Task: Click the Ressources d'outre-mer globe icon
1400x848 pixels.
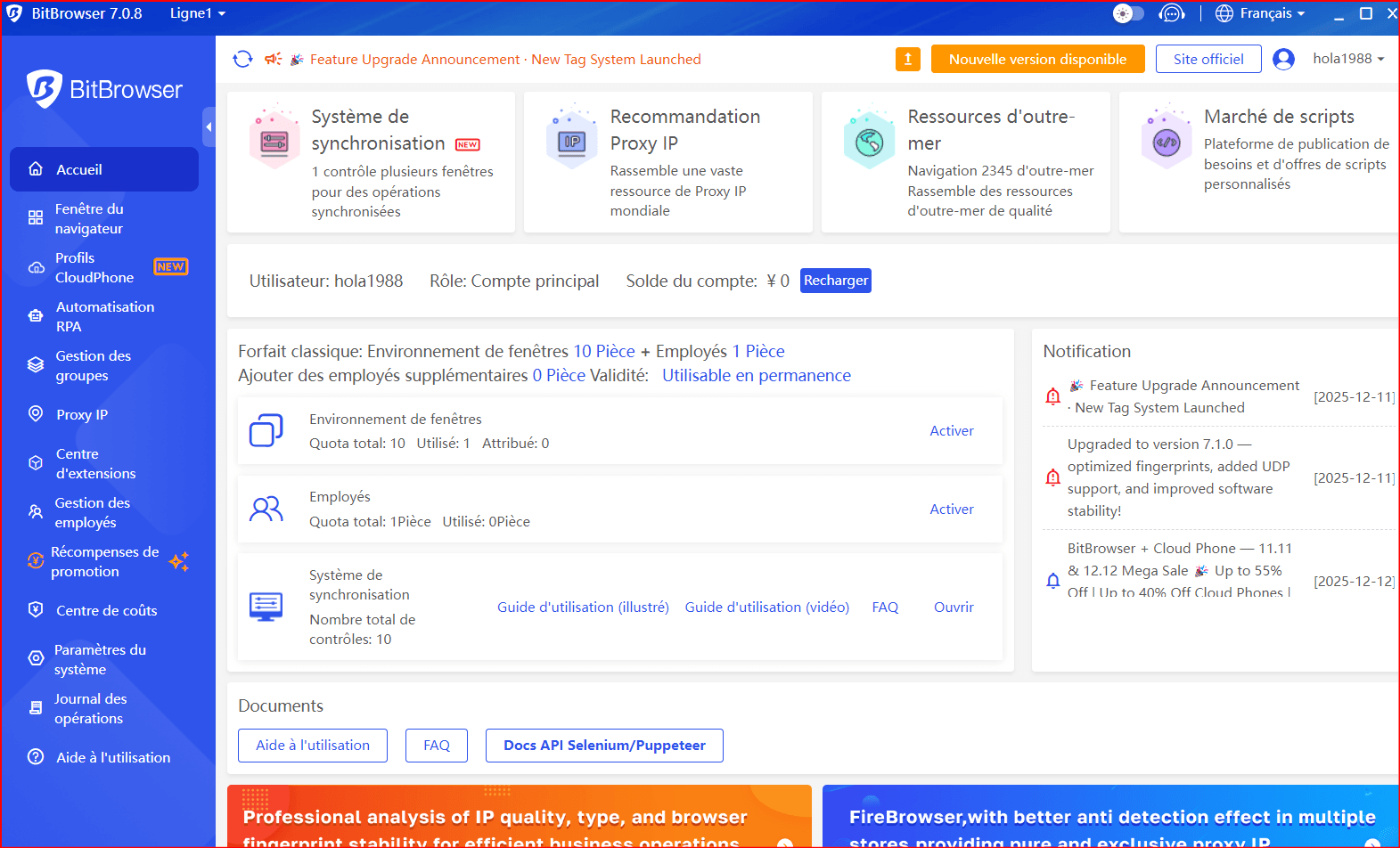Action: 869,142
